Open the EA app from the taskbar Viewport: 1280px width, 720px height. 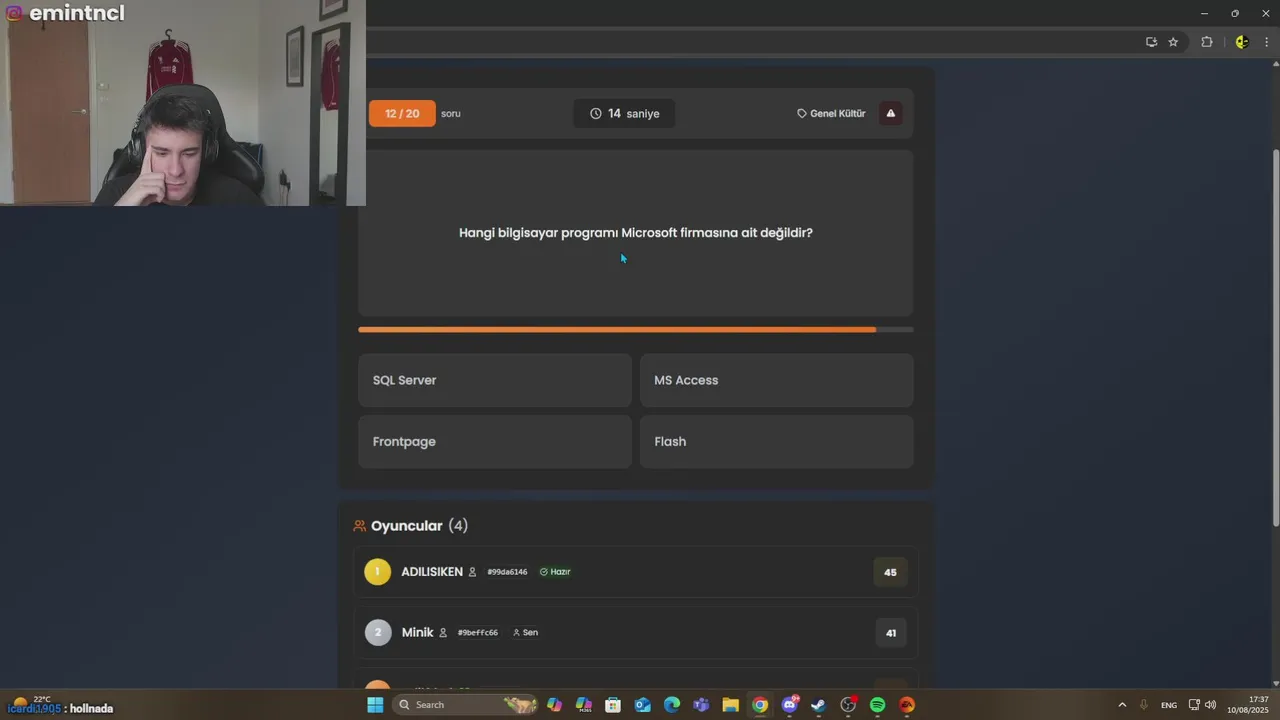point(907,705)
